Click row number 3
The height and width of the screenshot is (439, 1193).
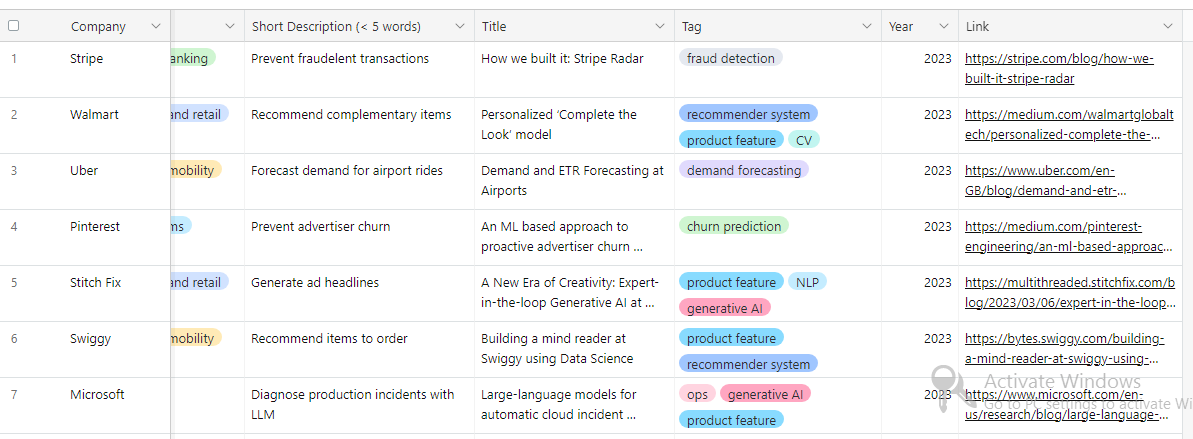coord(14,170)
